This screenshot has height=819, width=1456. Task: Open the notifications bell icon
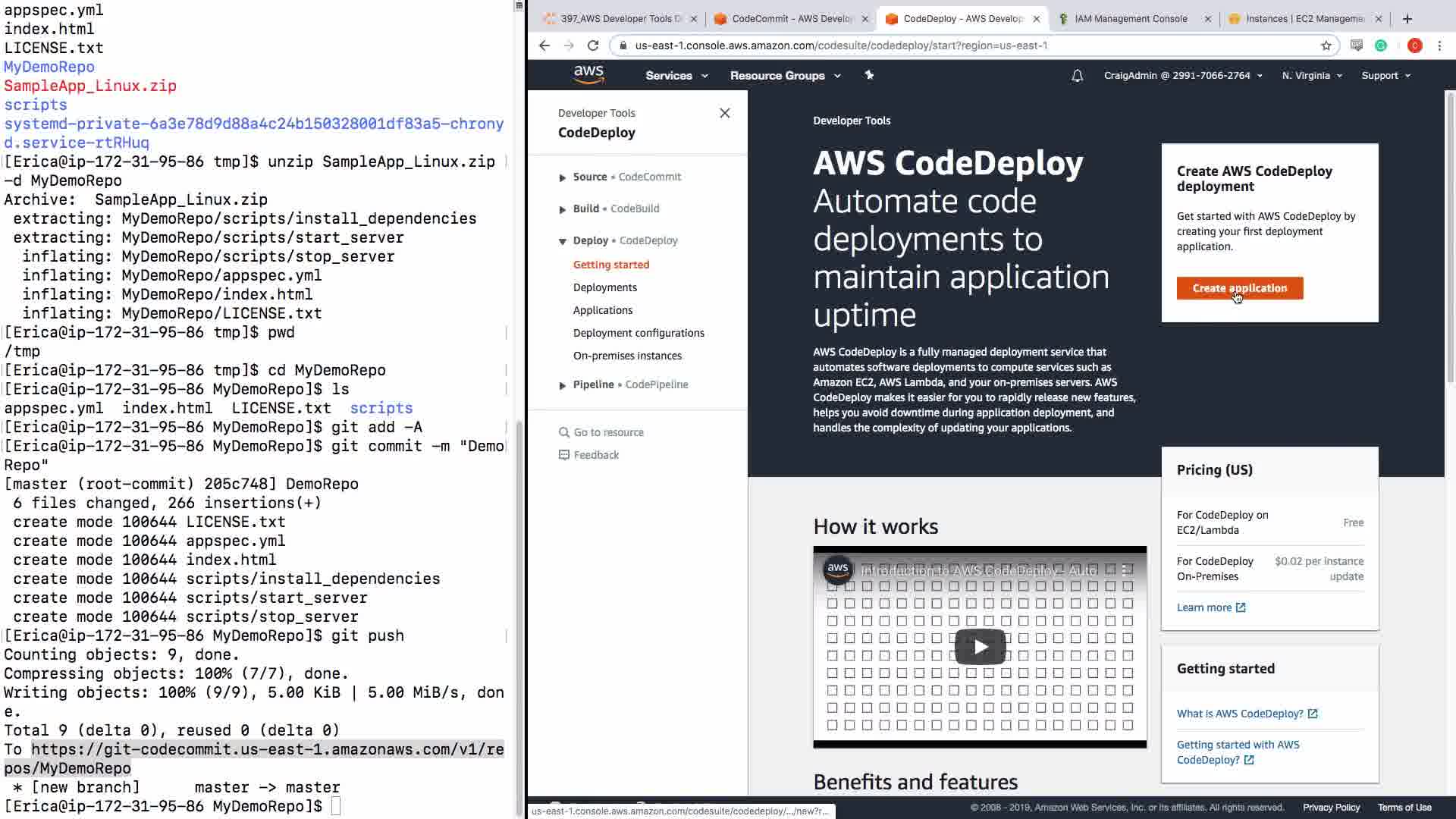1077,76
